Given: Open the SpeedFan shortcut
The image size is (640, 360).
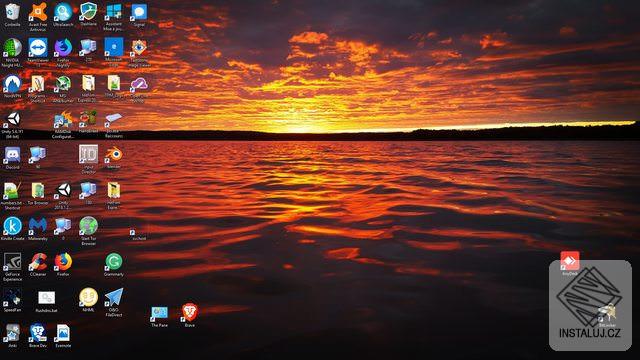Looking at the screenshot, I should pyautogui.click(x=13, y=297).
